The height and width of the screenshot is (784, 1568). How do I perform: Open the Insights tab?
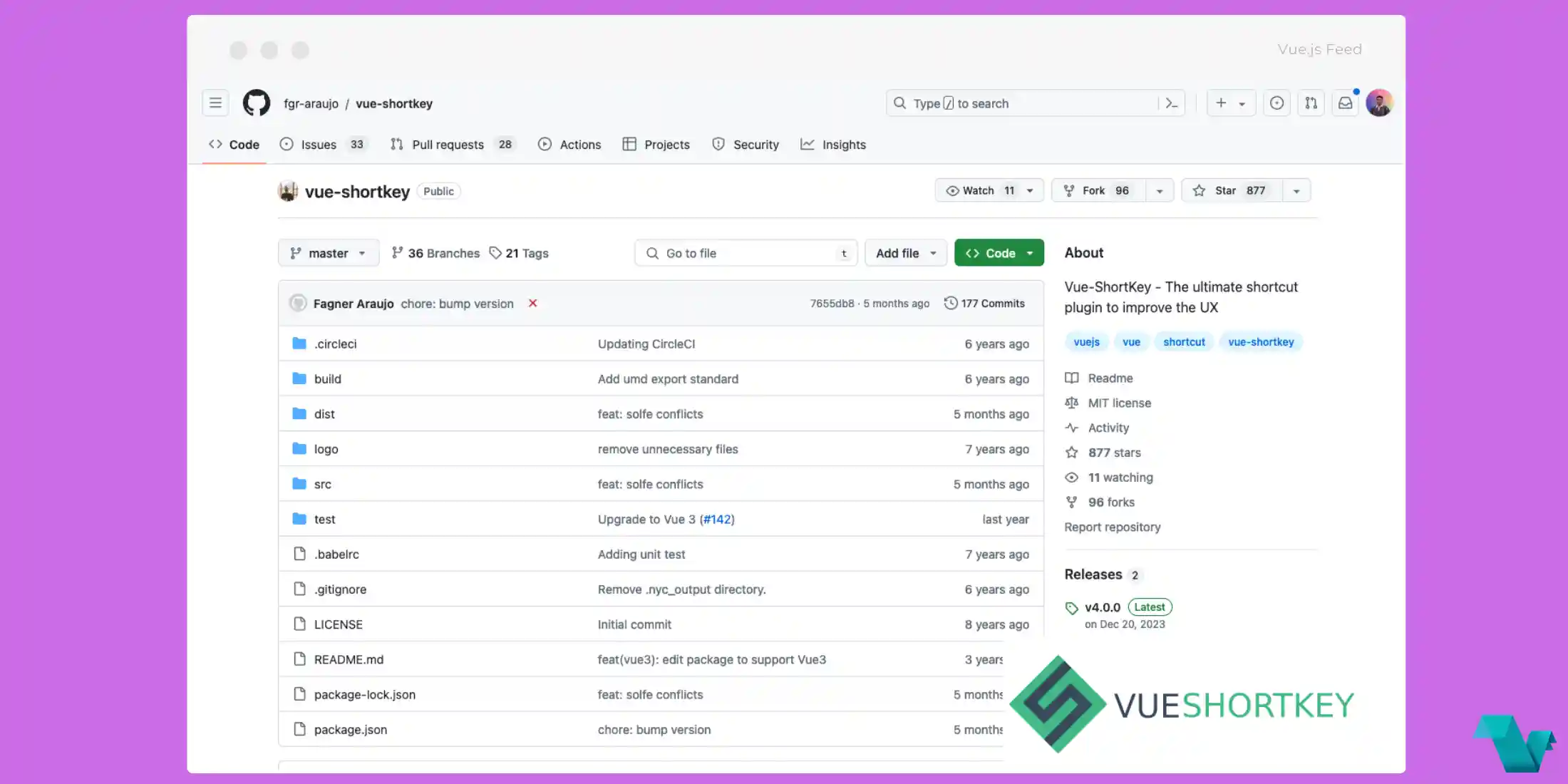tap(833, 145)
